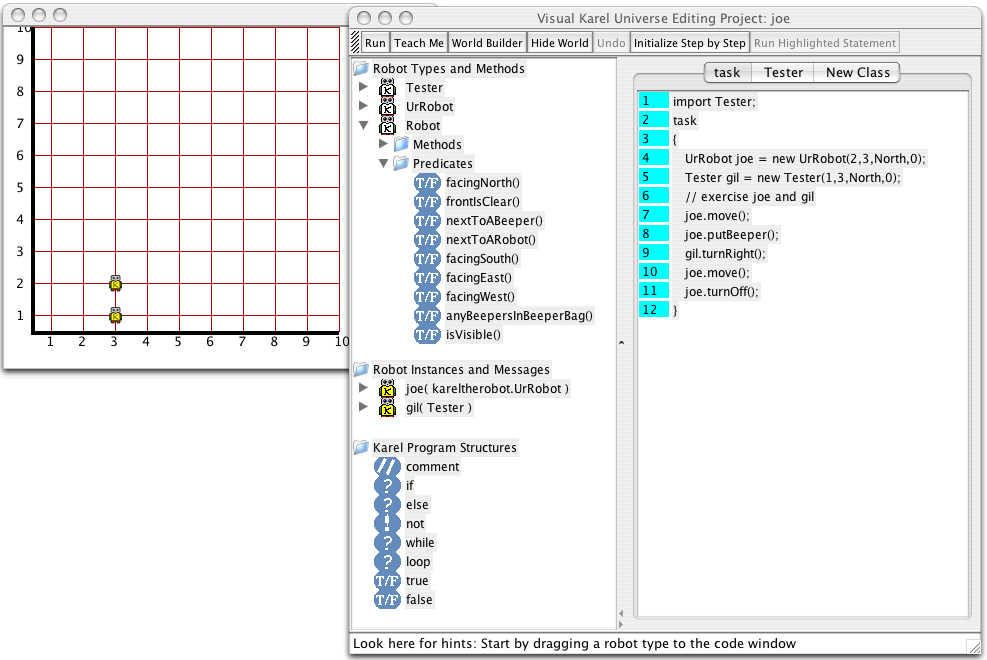The image size is (987, 660).
Task: Collapse the Predicates folder
Action: click(383, 164)
